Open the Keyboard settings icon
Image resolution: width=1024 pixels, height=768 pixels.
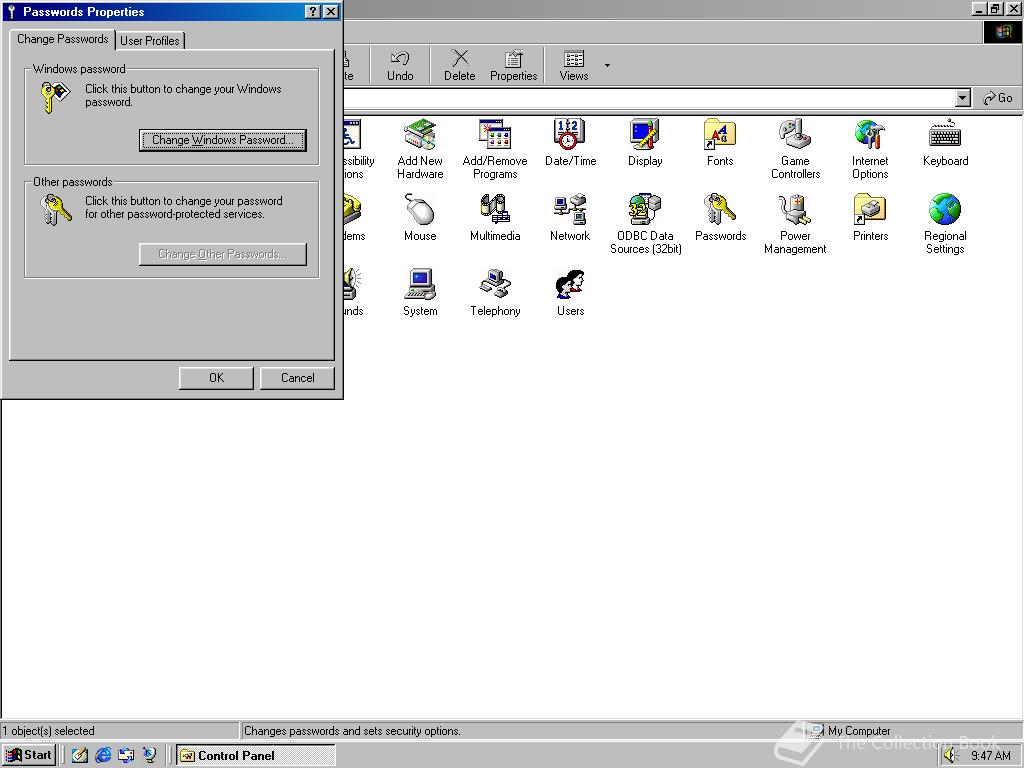[945, 143]
